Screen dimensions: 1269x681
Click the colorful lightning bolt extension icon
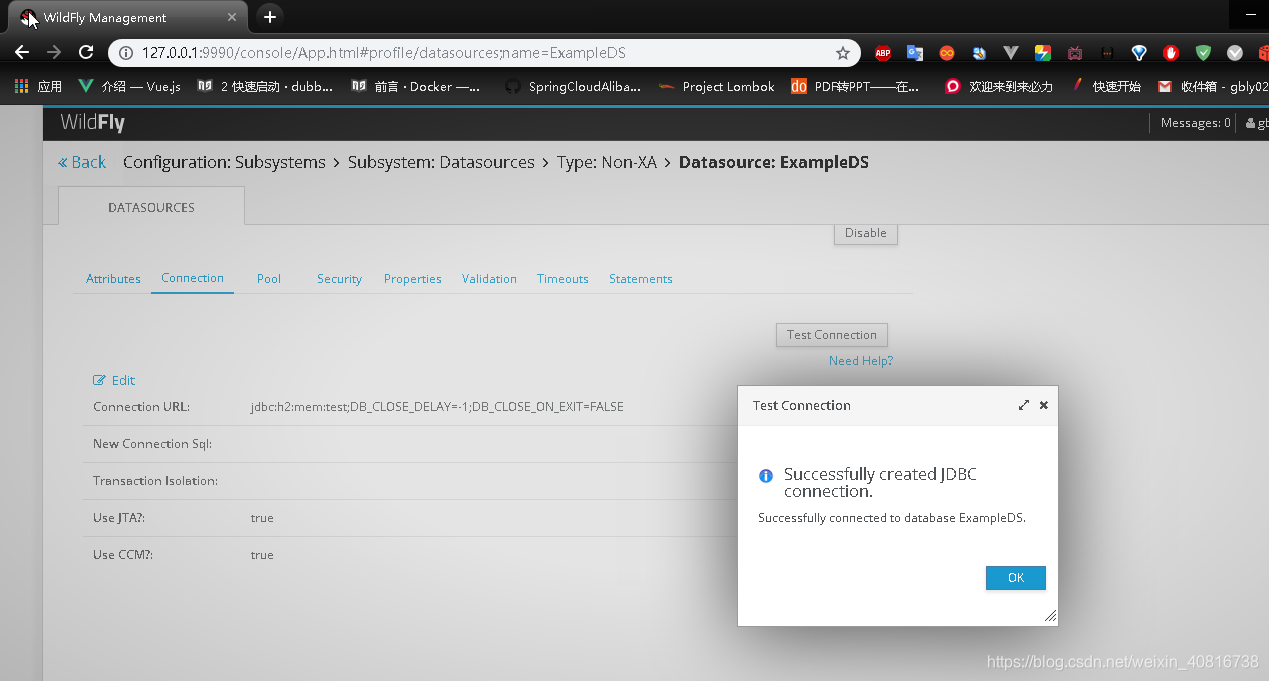click(x=1043, y=53)
